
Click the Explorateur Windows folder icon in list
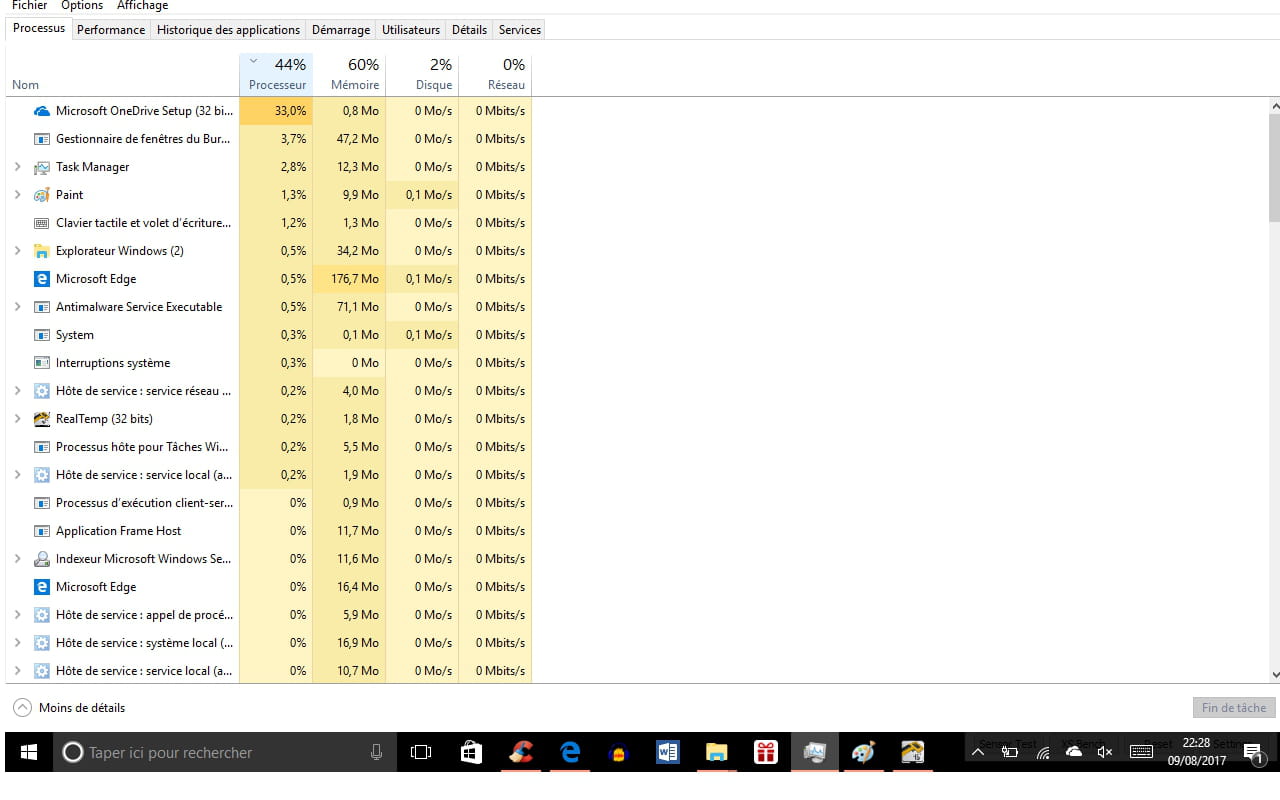(x=42, y=251)
